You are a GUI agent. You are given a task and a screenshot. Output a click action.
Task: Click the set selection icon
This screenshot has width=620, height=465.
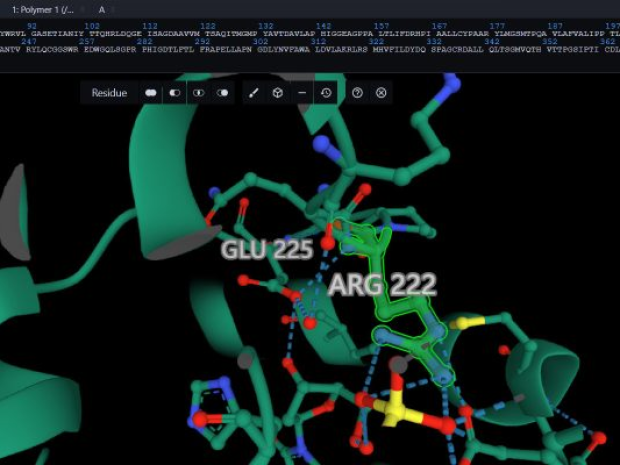pos(223,93)
